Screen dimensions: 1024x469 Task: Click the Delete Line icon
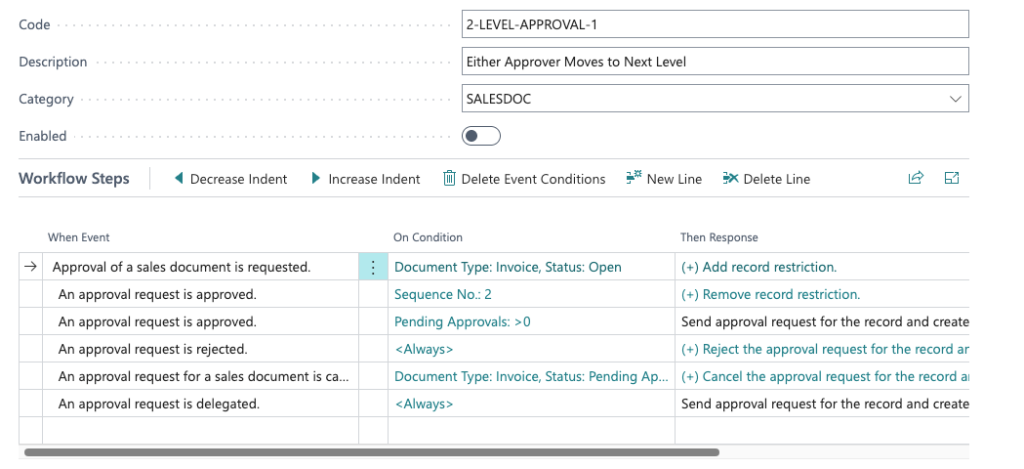click(730, 178)
